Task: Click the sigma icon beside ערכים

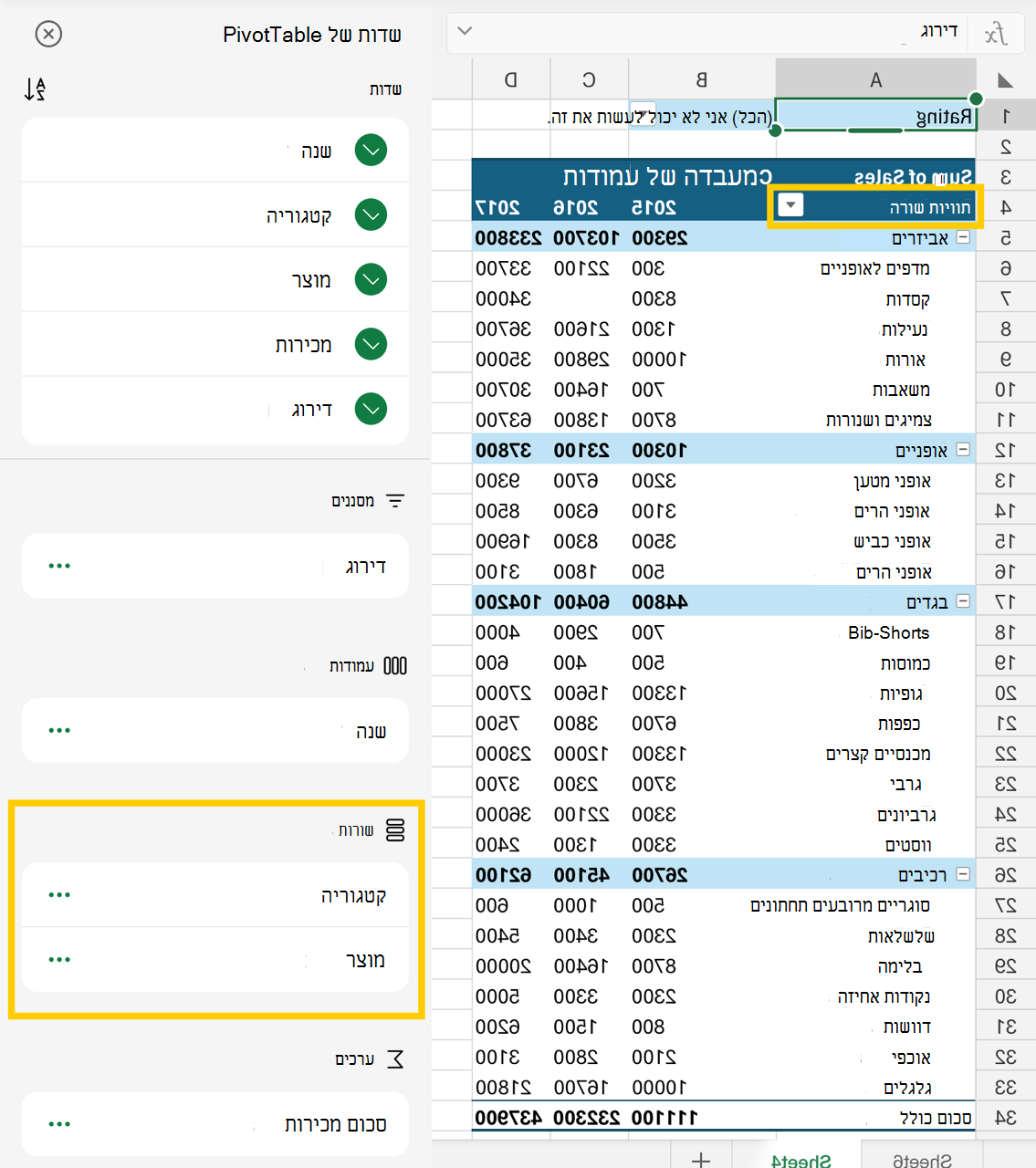Action: click(x=395, y=1058)
